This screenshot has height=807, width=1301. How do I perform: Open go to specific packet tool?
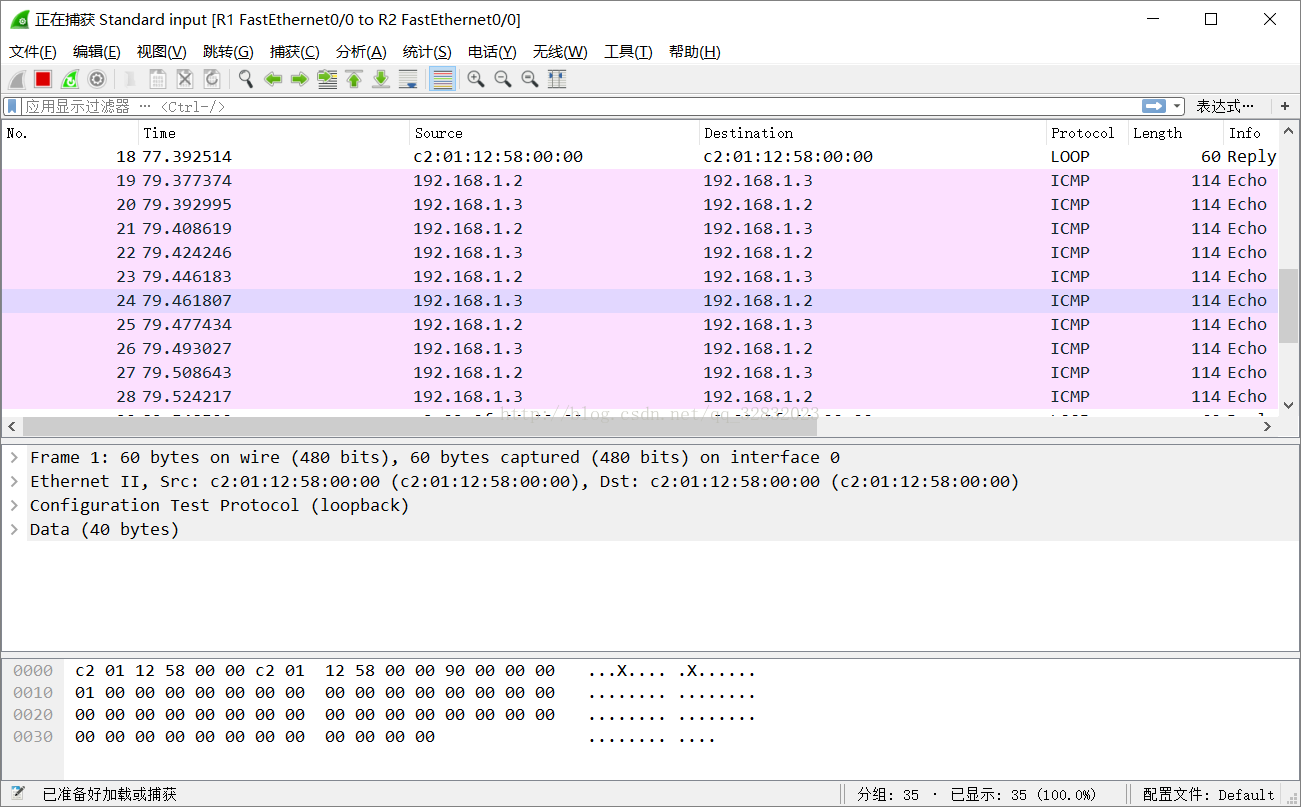pyautogui.click(x=327, y=79)
